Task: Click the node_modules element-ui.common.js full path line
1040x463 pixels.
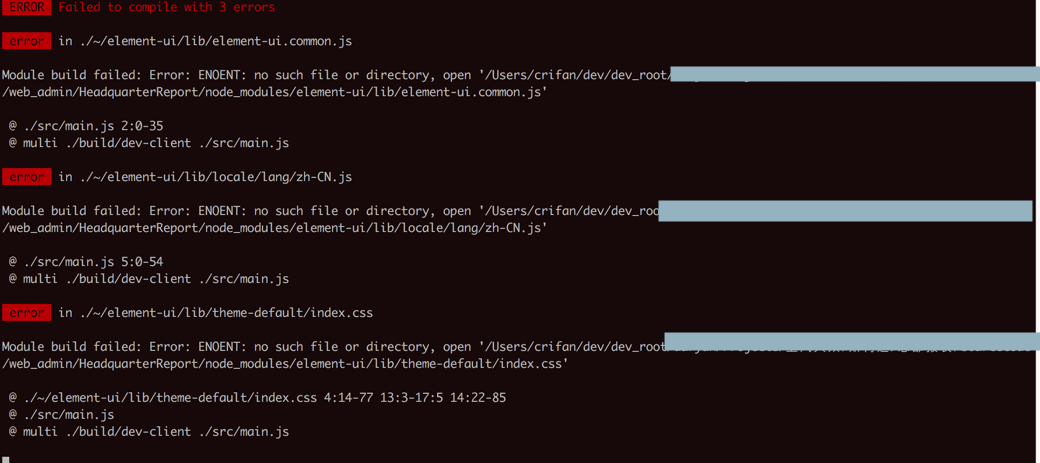Action: point(275,92)
